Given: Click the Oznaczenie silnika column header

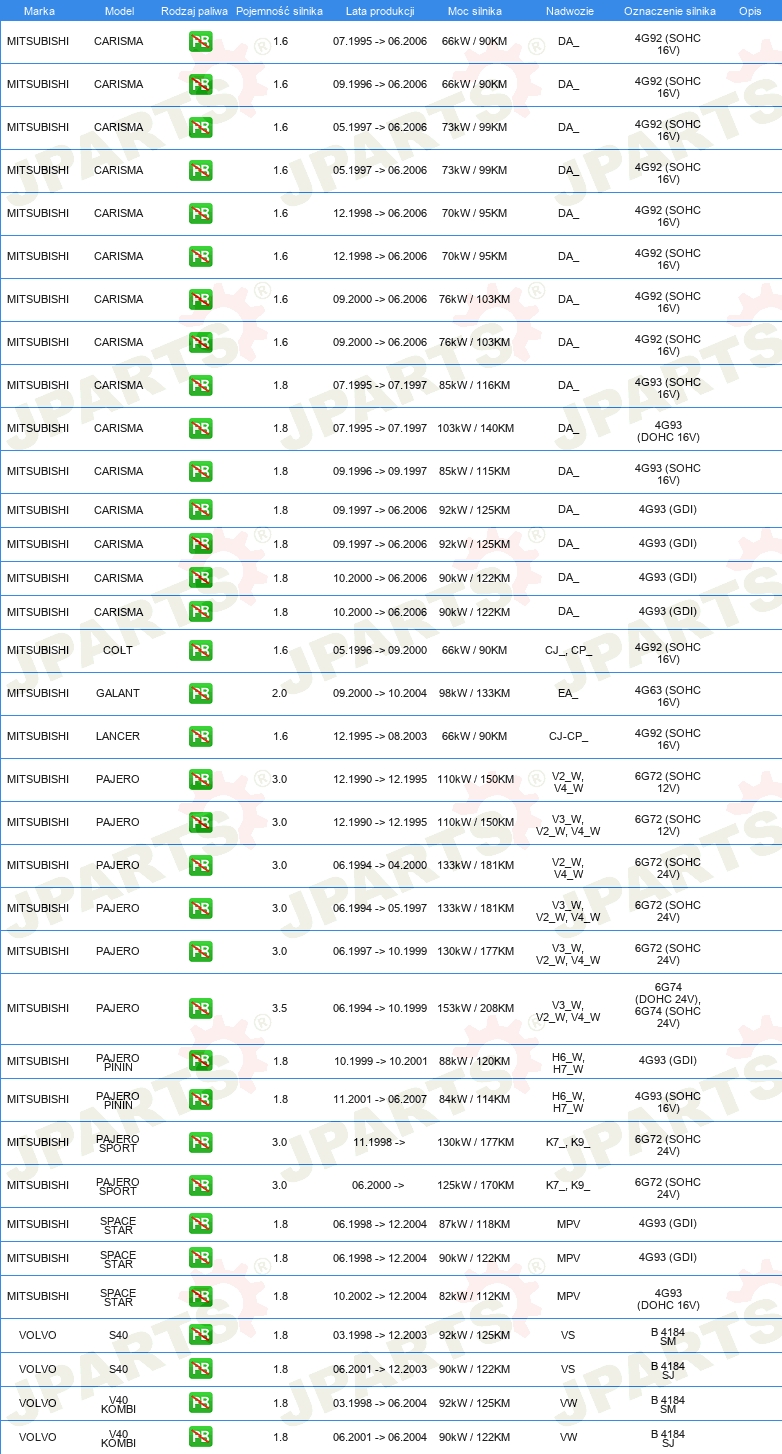Looking at the screenshot, I should pyautogui.click(x=670, y=11).
